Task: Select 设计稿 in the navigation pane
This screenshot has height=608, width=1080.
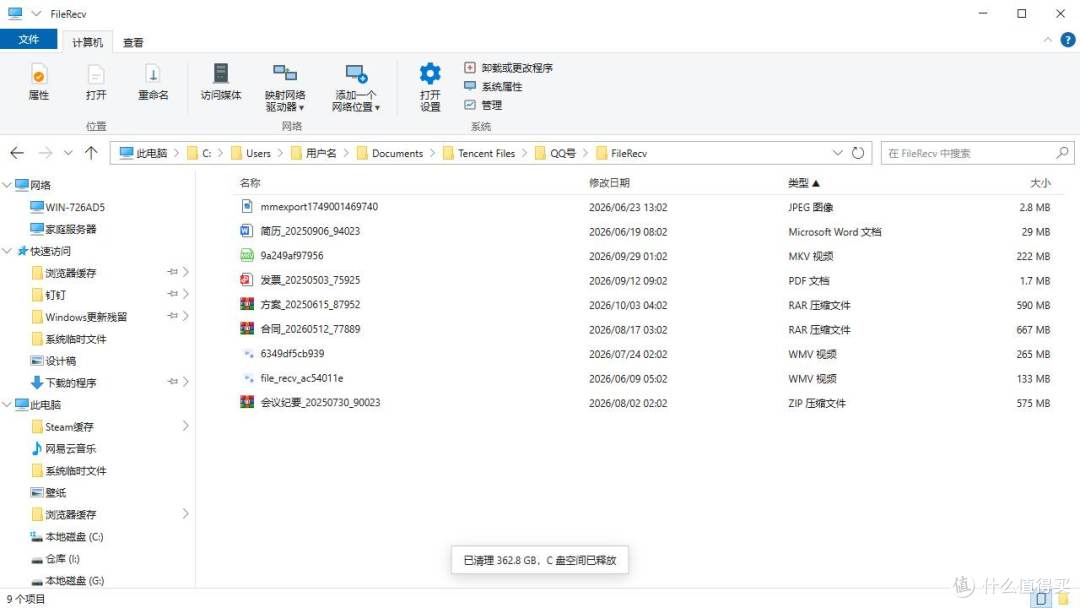Action: pyautogui.click(x=53, y=361)
